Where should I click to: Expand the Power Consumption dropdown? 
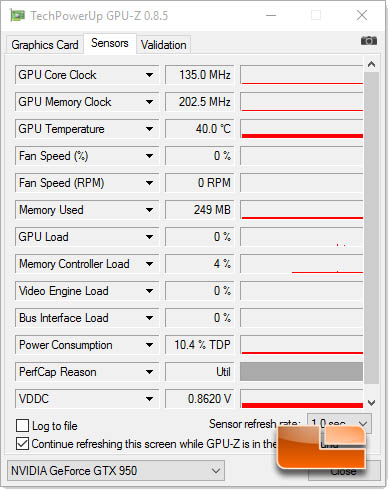click(149, 345)
